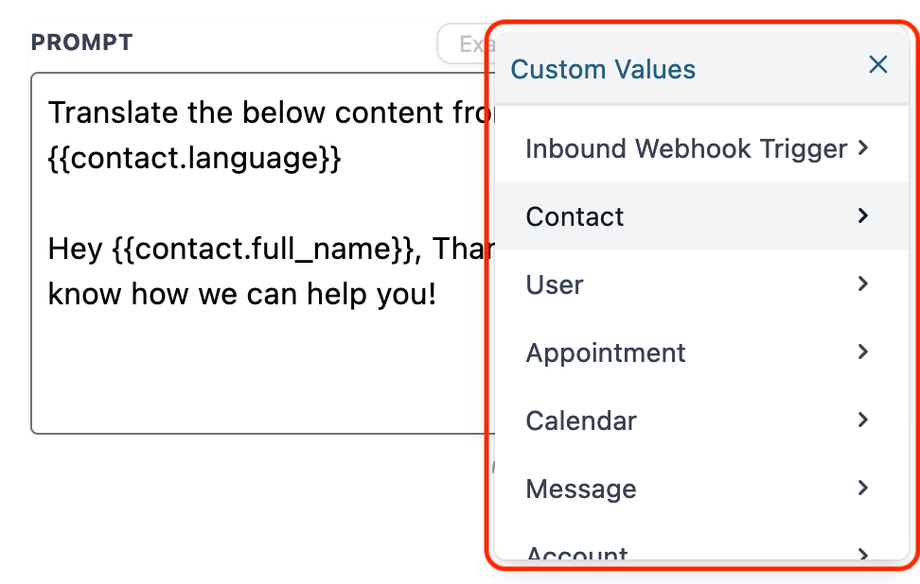
Task: Expand the User custom values section
Action: (x=554, y=284)
